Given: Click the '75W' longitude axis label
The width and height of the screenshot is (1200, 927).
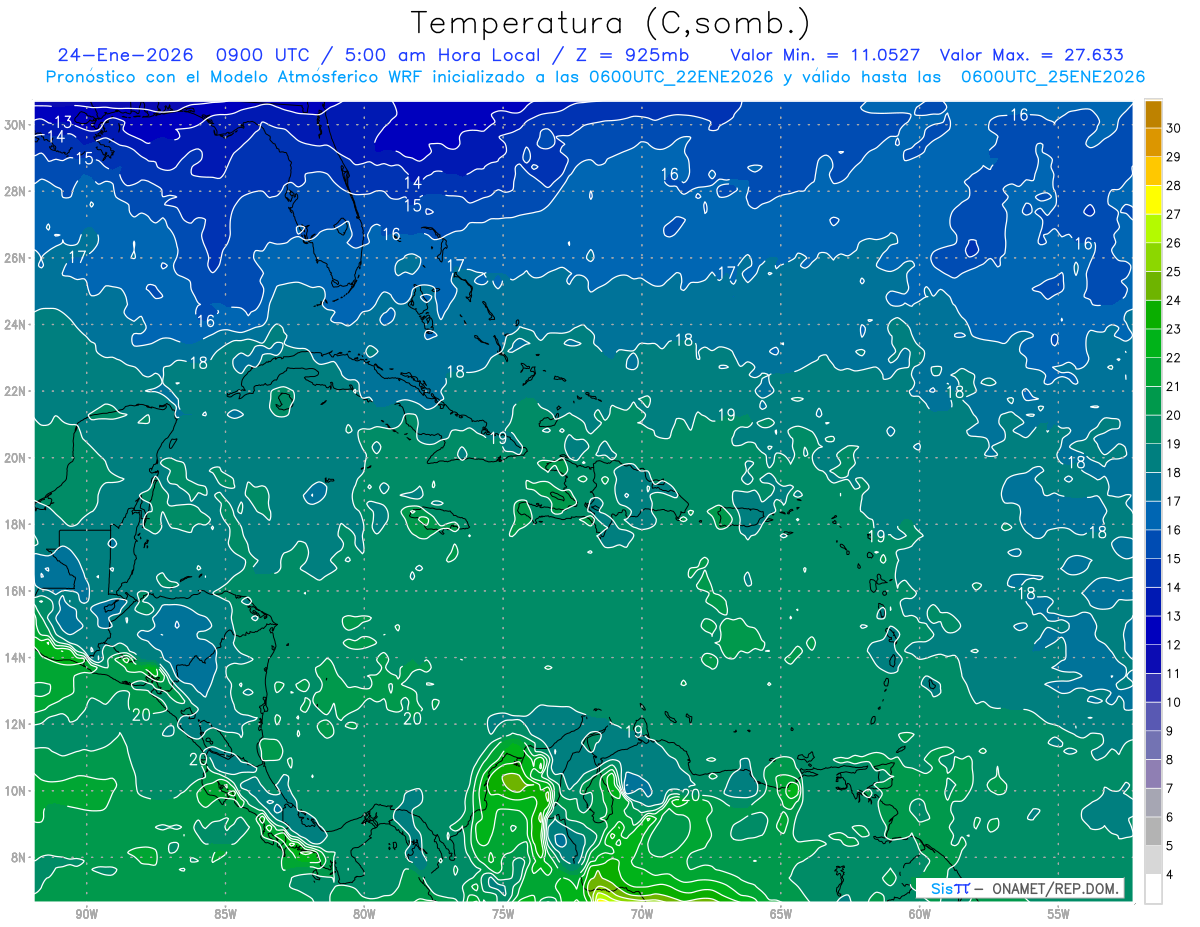Looking at the screenshot, I should [x=503, y=914].
